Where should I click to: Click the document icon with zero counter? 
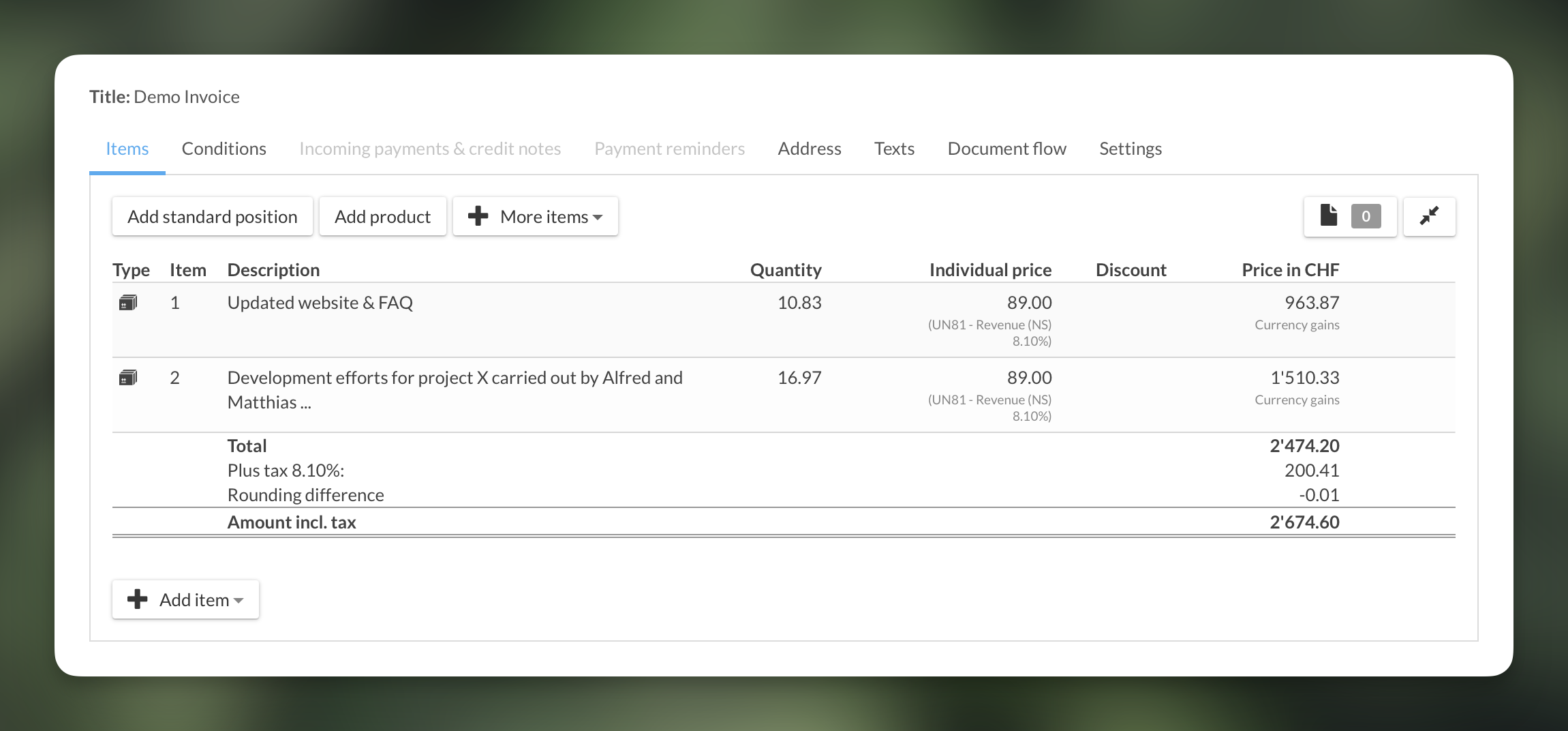coord(1329,216)
